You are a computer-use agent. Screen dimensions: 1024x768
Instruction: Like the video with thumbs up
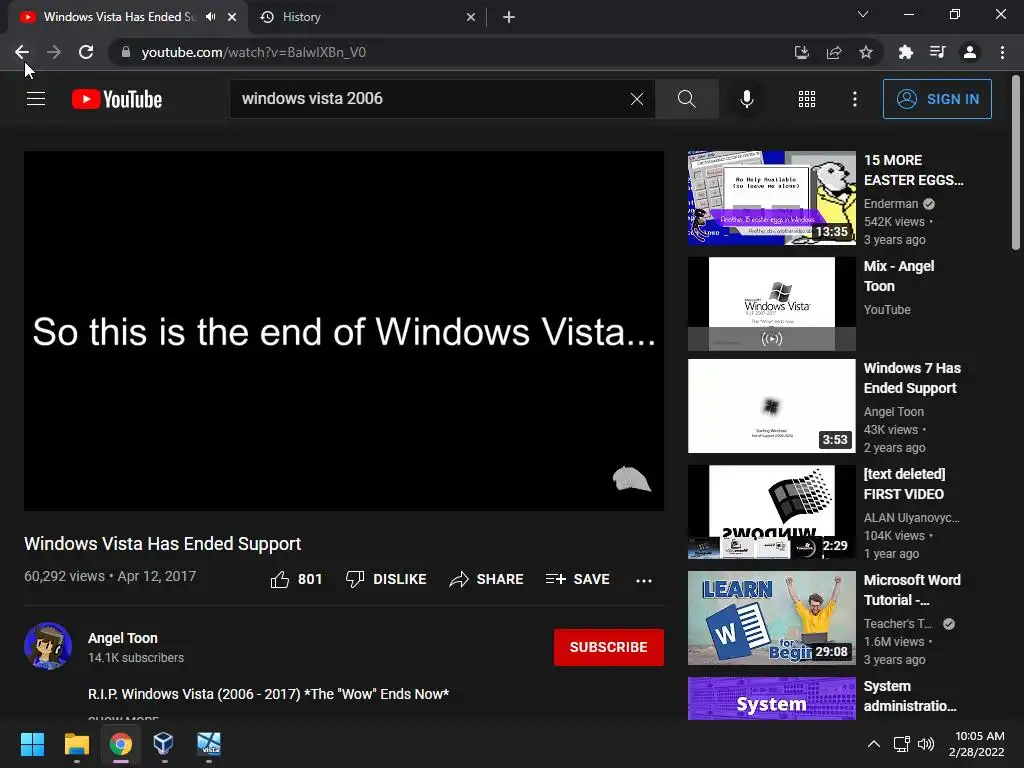296,579
